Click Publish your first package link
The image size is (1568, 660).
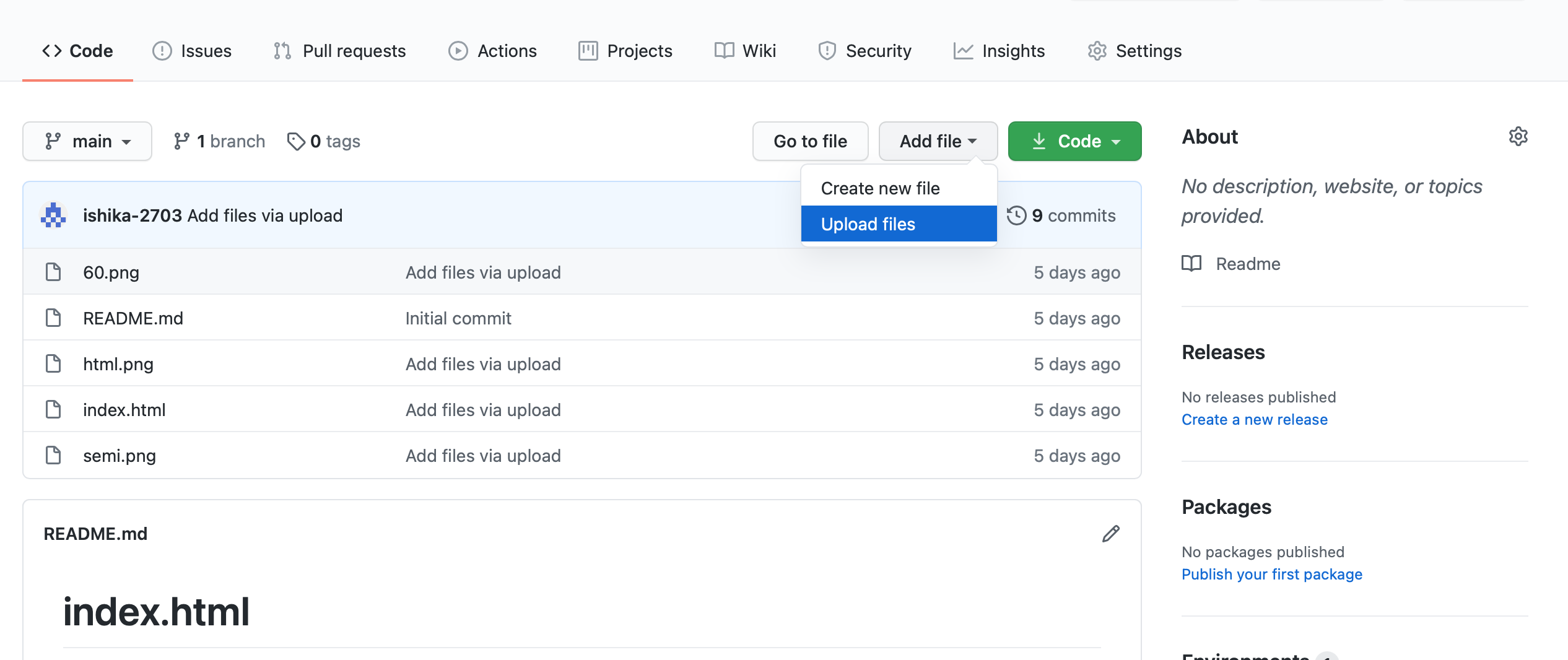tap(1271, 575)
